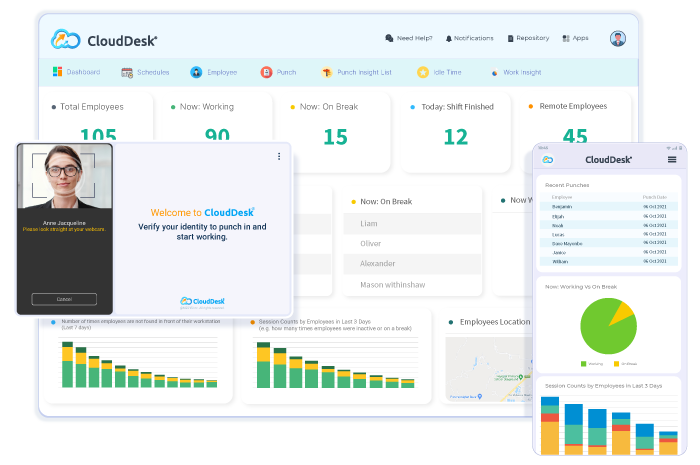Select Mason withinshaw in On Break list

click(x=412, y=285)
